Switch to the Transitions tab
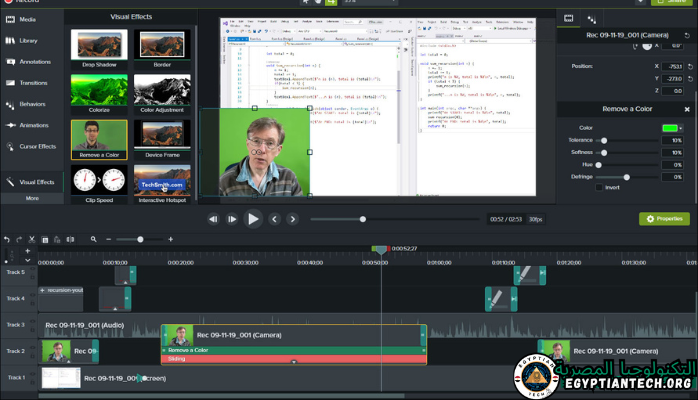The height and width of the screenshot is (400, 698). tap(32, 83)
